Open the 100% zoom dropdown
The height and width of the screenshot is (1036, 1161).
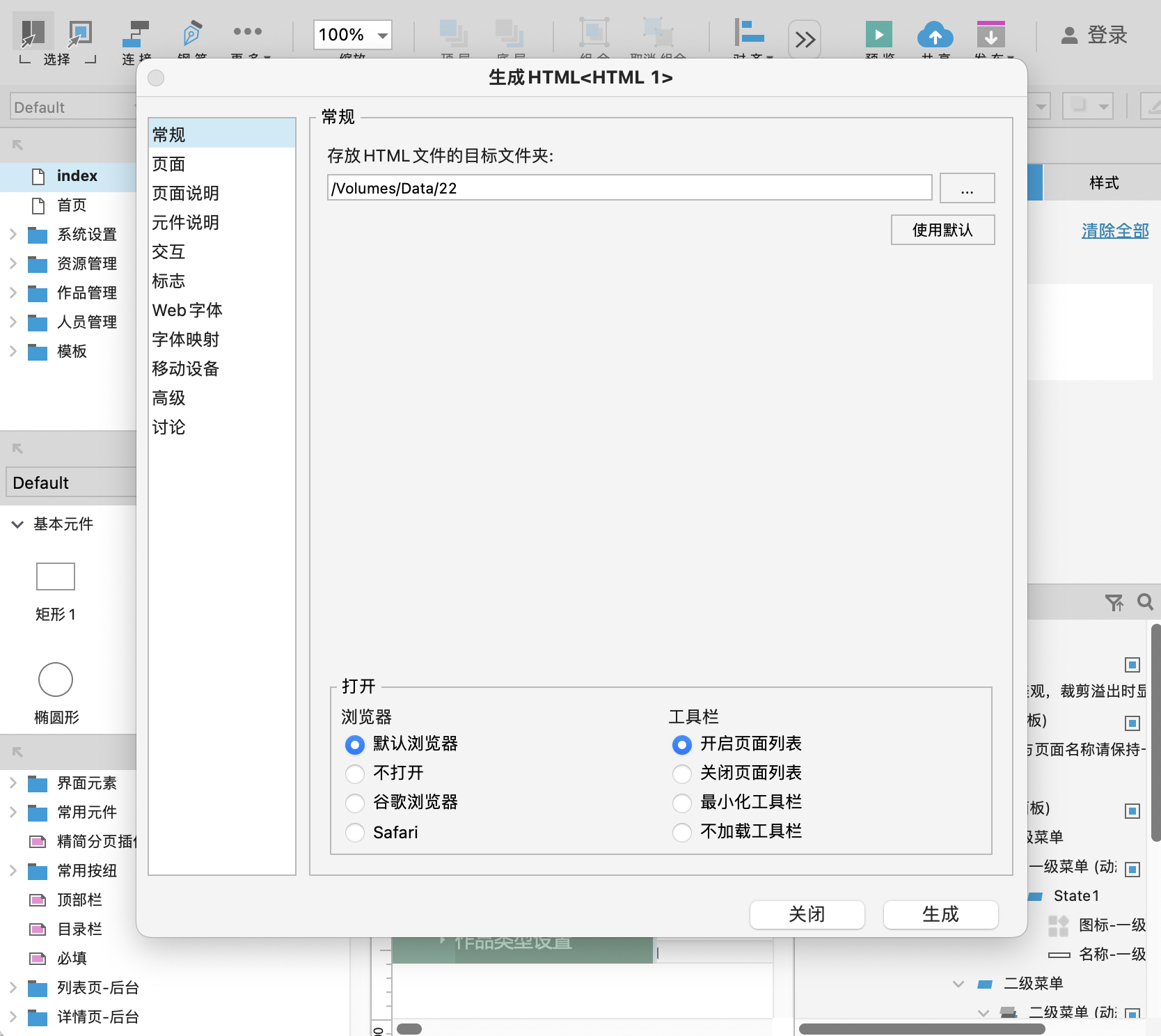pyautogui.click(x=382, y=36)
